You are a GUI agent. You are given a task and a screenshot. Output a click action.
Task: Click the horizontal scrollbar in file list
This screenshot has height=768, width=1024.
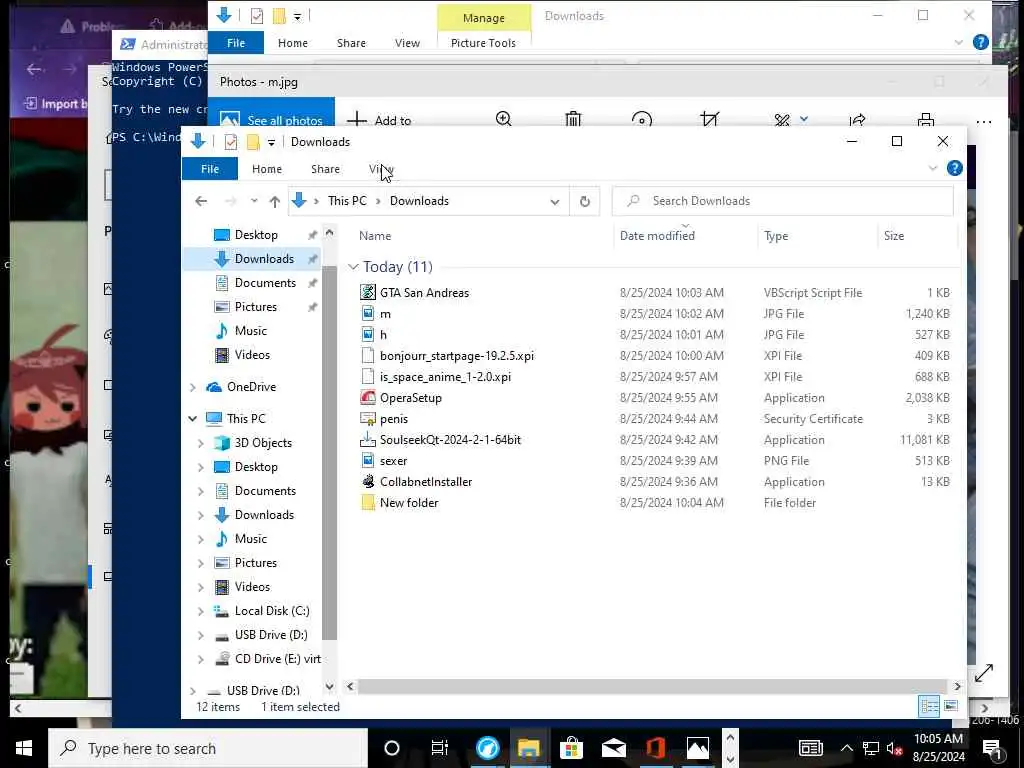pyautogui.click(x=652, y=686)
